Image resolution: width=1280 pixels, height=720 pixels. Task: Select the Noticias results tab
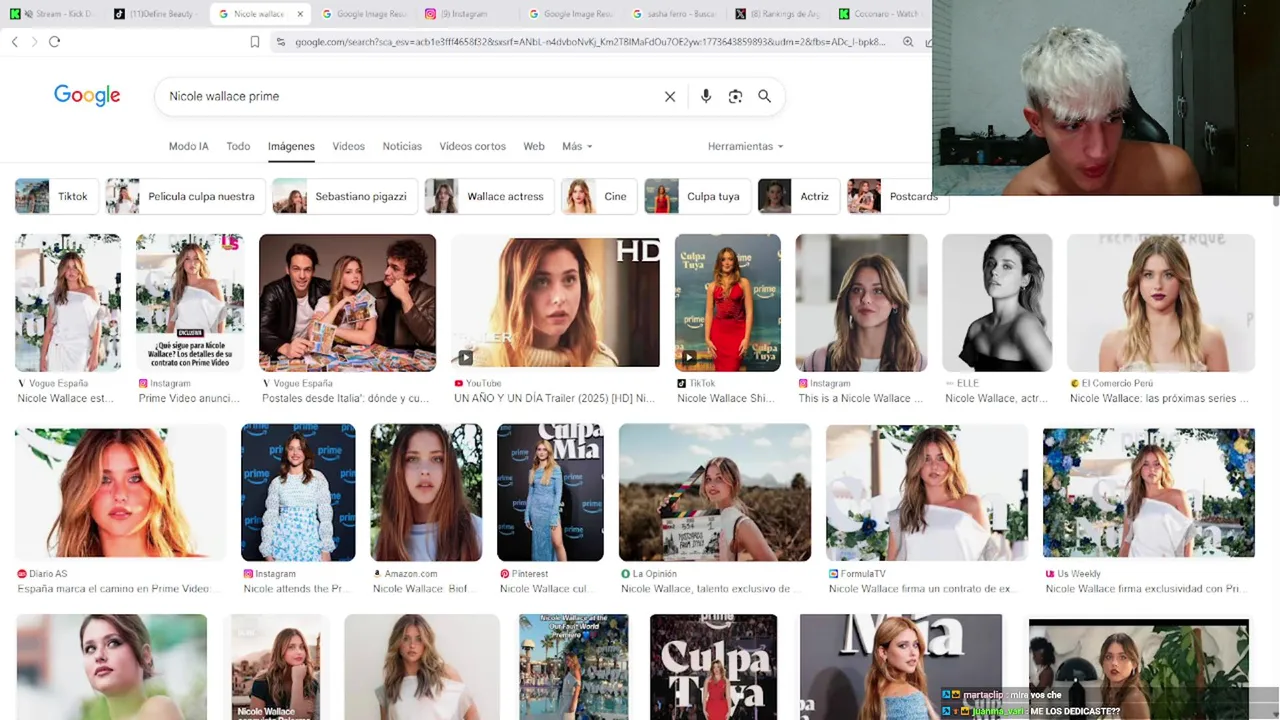[x=402, y=146]
